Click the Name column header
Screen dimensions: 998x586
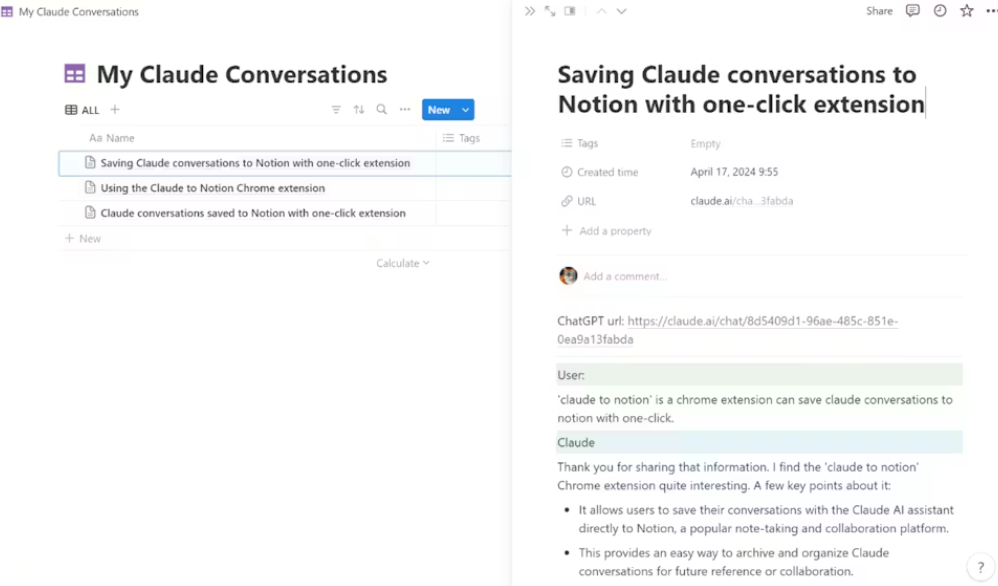click(x=111, y=138)
